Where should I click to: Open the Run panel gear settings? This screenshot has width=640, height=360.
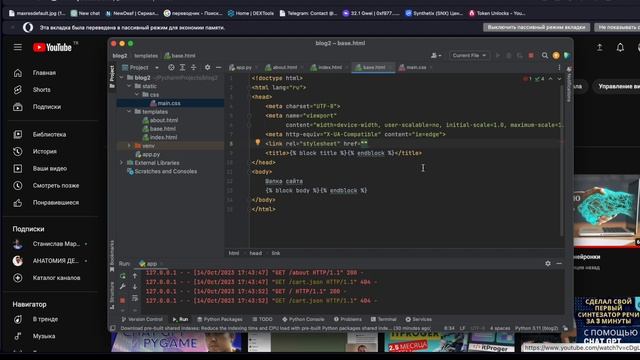548,264
